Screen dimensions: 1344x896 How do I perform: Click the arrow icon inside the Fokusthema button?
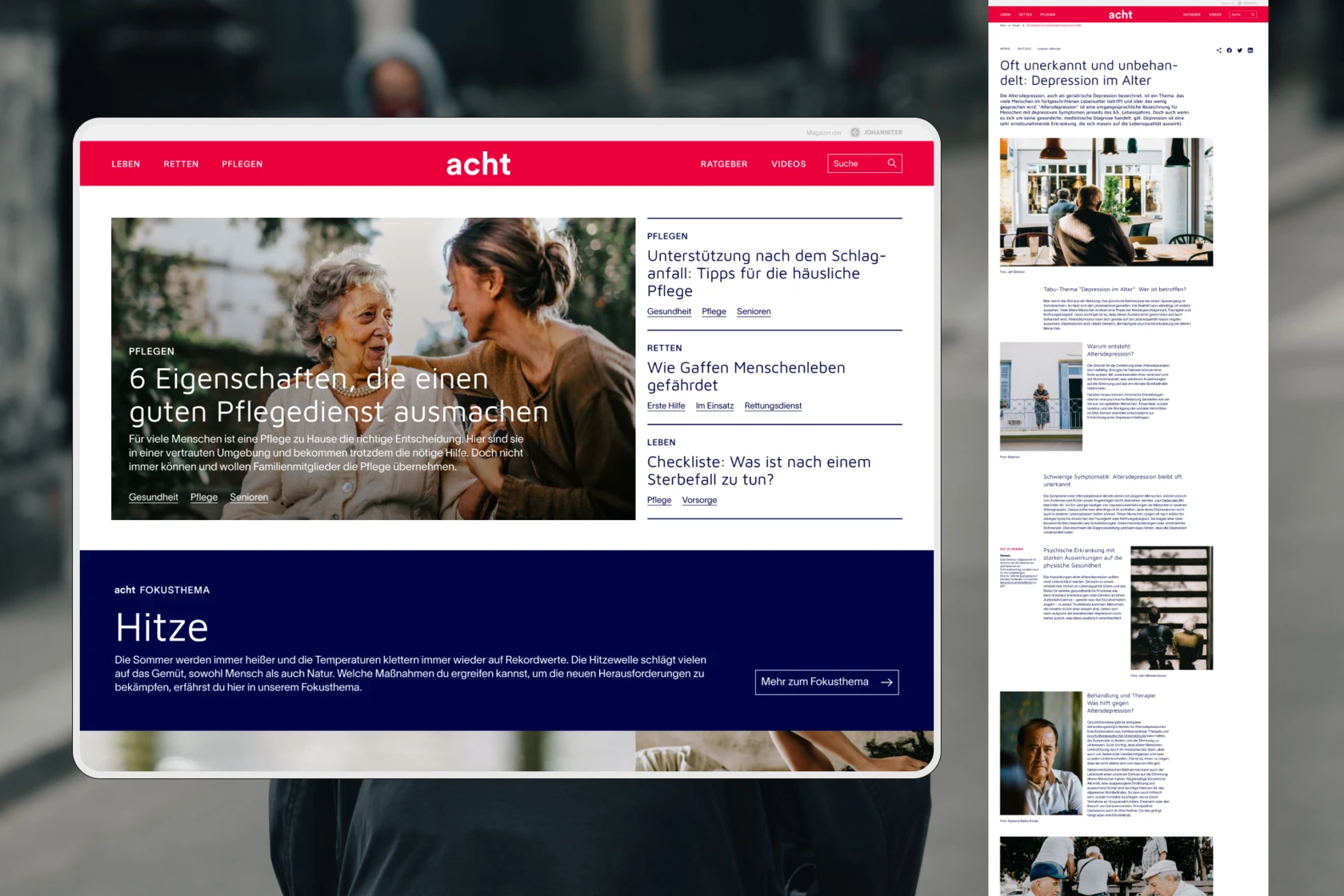click(x=885, y=682)
